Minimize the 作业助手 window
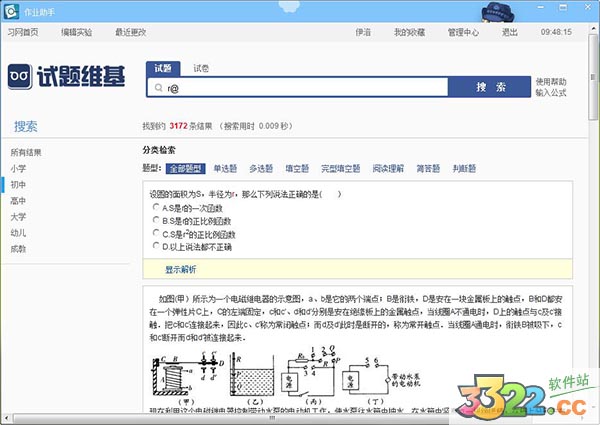The image size is (600, 425). point(541,7)
